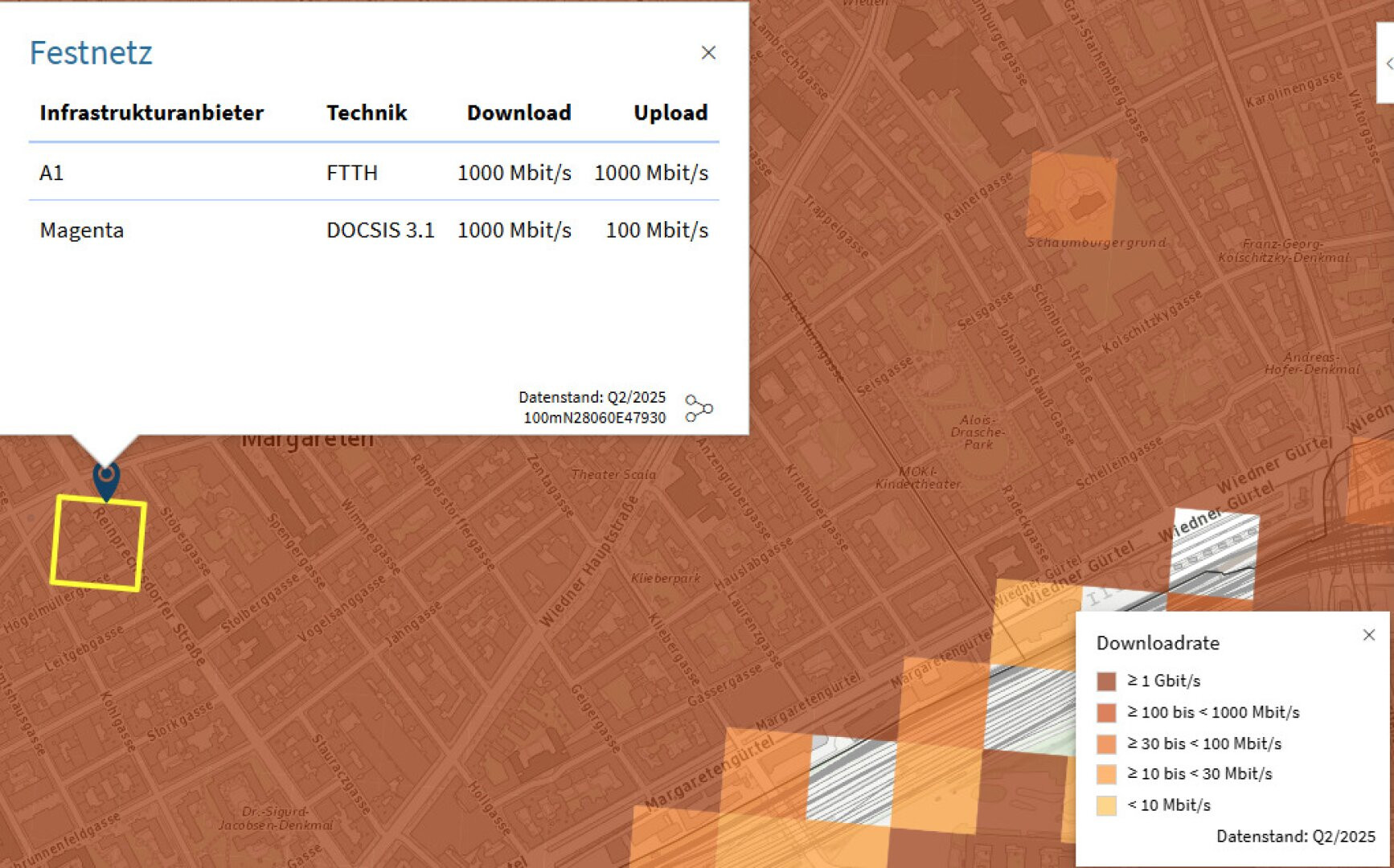The image size is (1394, 868).
Task: Click the Alois-Drasche-Park map label
Action: click(978, 432)
